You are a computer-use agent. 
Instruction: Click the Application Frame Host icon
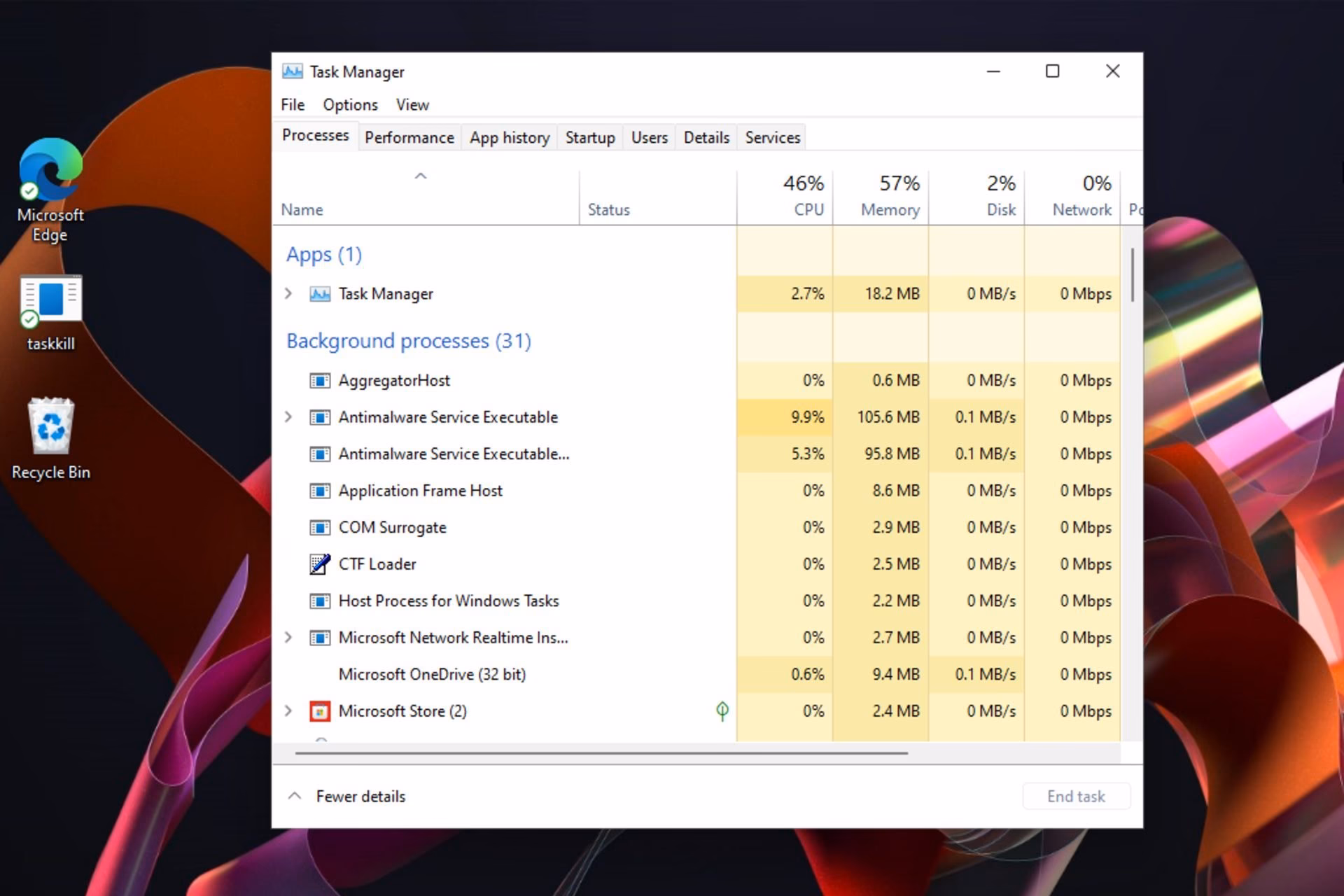(320, 491)
